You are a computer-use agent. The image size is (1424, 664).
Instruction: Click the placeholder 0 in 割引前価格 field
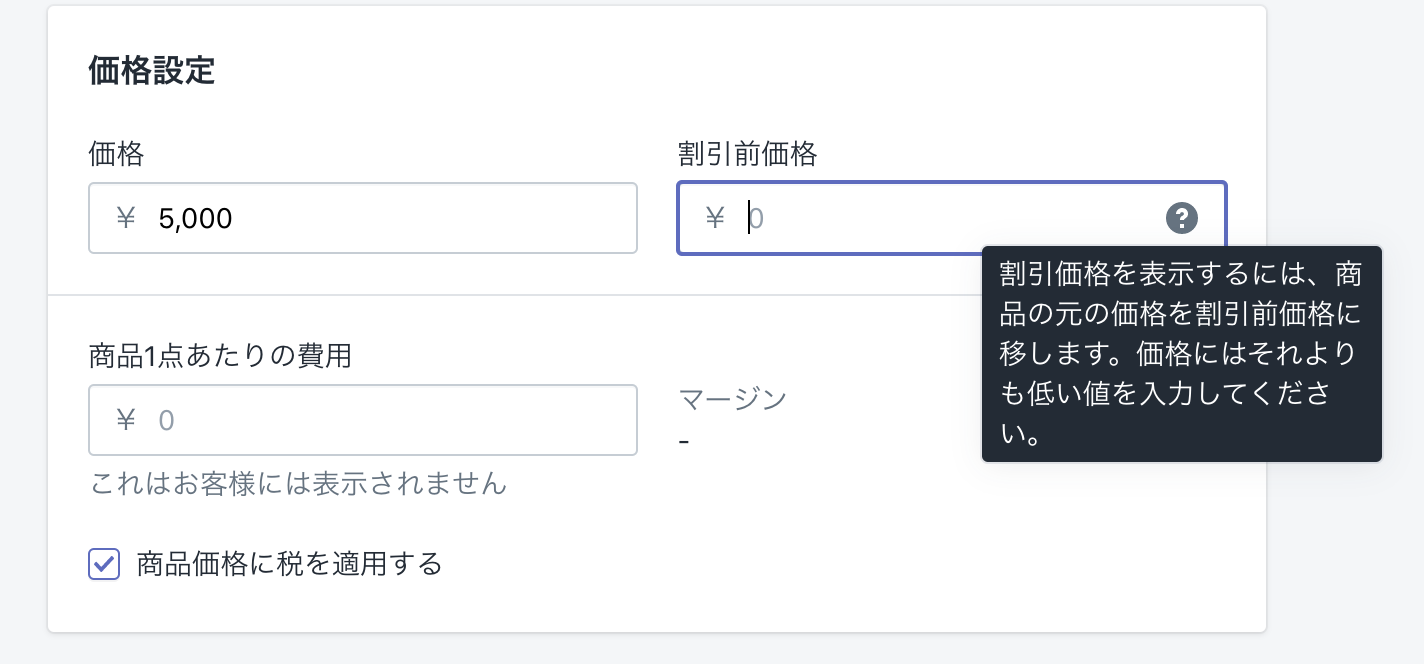coord(757,218)
